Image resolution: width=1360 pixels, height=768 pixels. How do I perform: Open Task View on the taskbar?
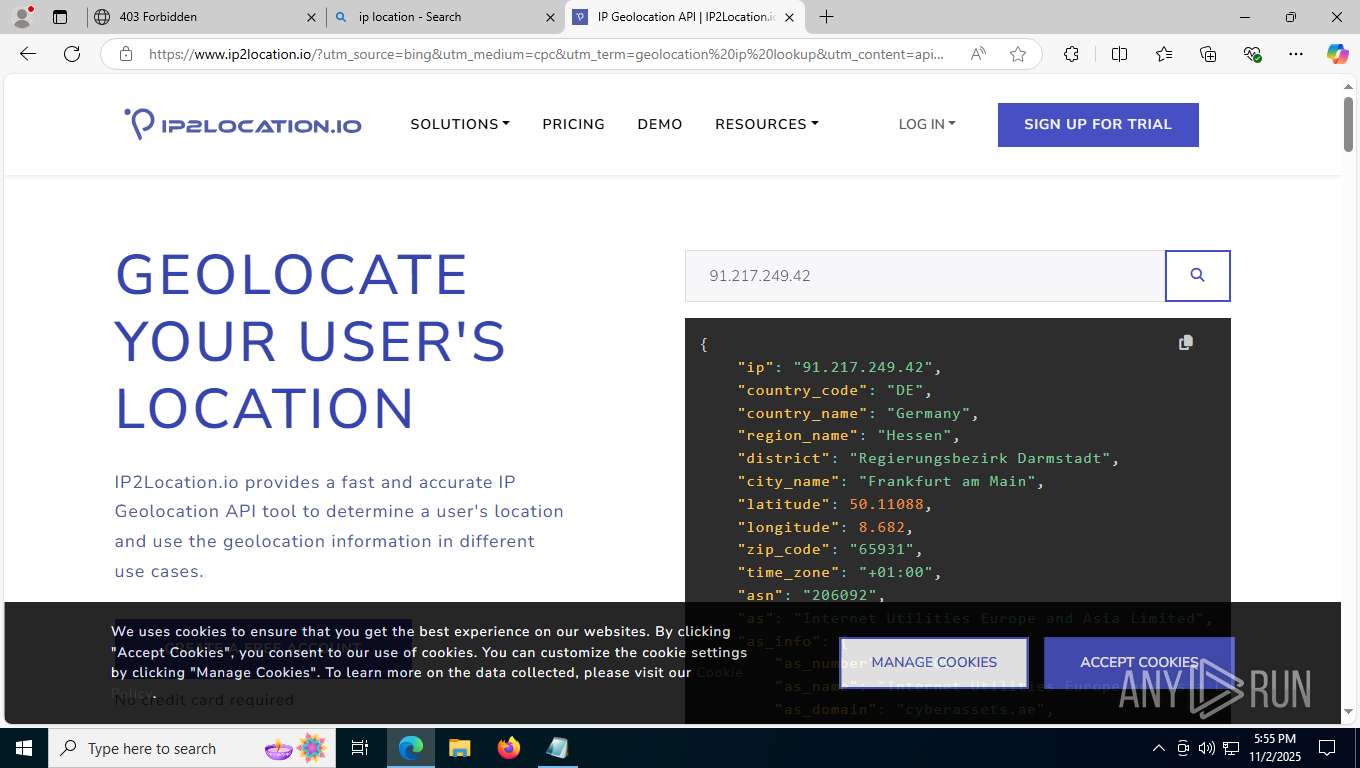[360, 748]
